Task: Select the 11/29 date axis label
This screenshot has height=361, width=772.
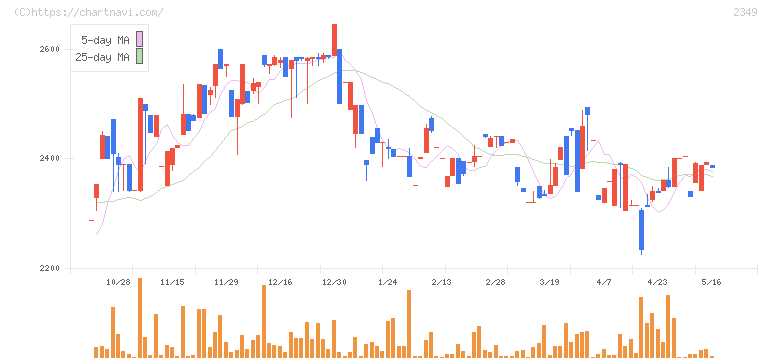Action: (226, 282)
